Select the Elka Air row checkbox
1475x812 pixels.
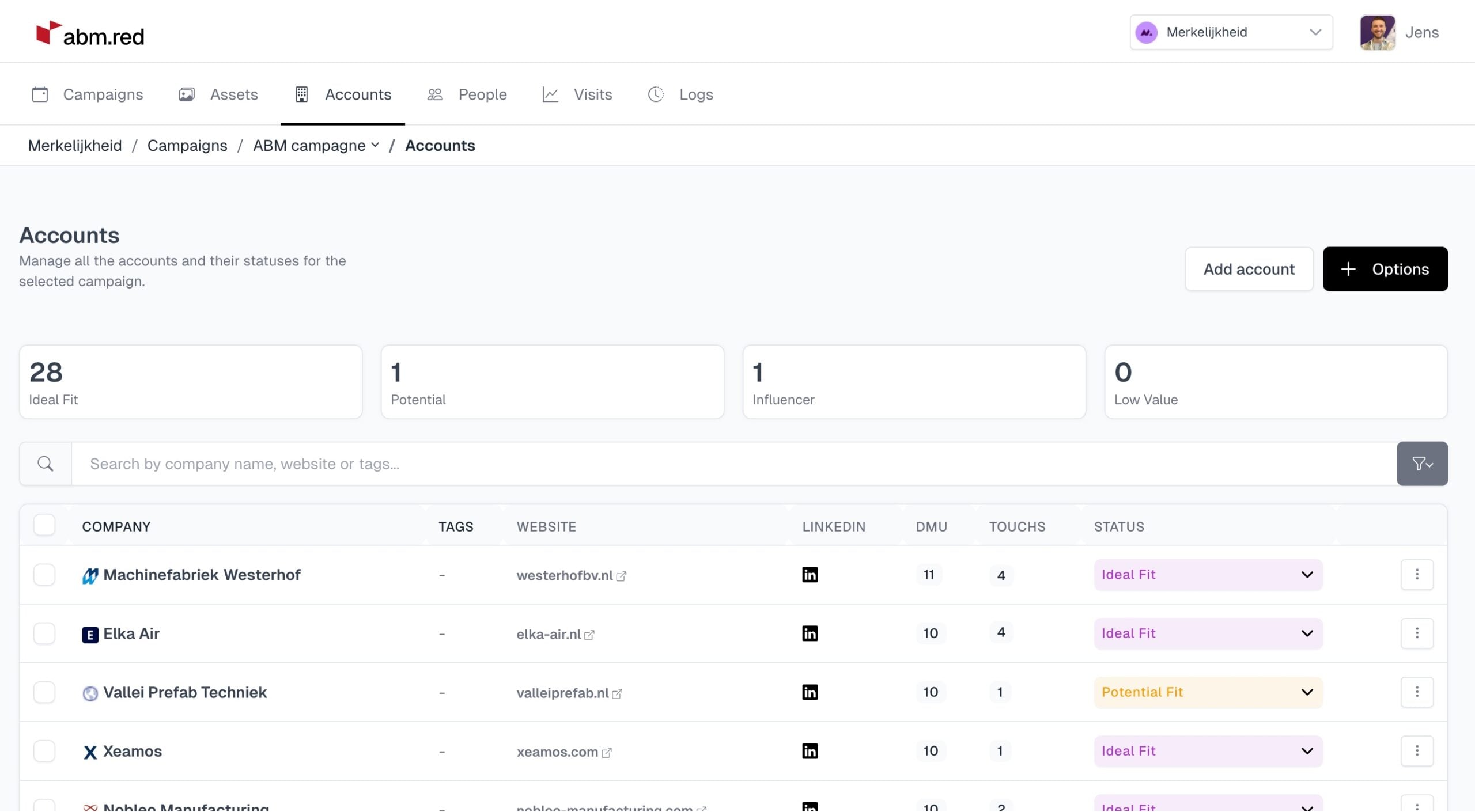pos(44,633)
